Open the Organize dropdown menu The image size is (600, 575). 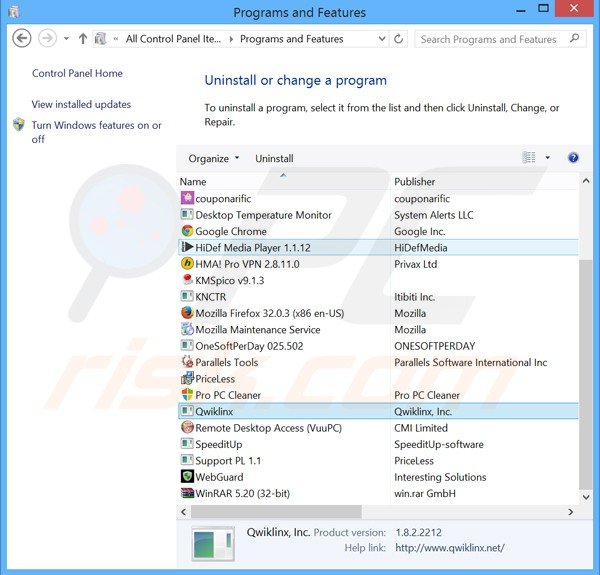pyautogui.click(x=214, y=158)
